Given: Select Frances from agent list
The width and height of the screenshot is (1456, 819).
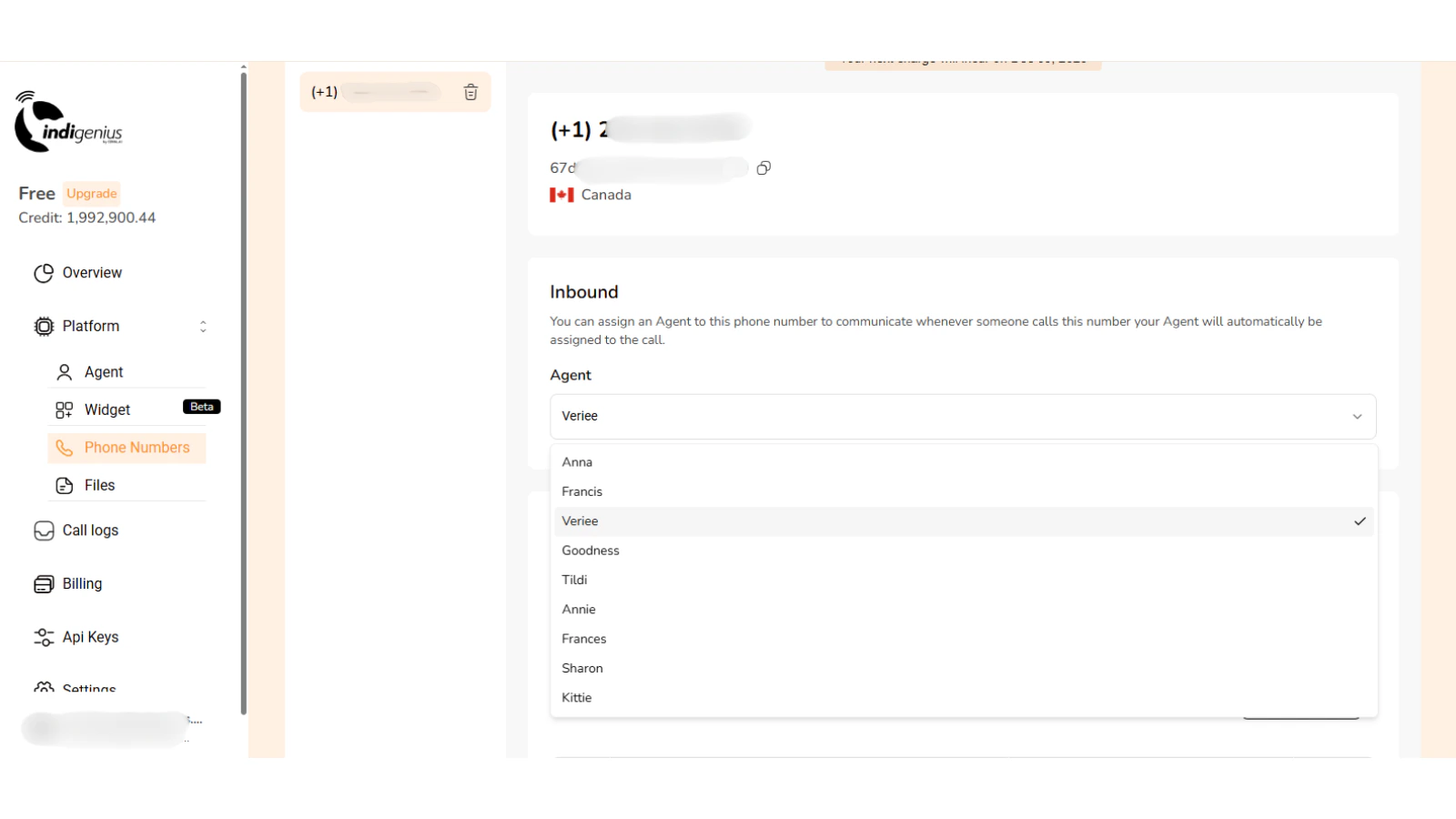Looking at the screenshot, I should [964, 639].
